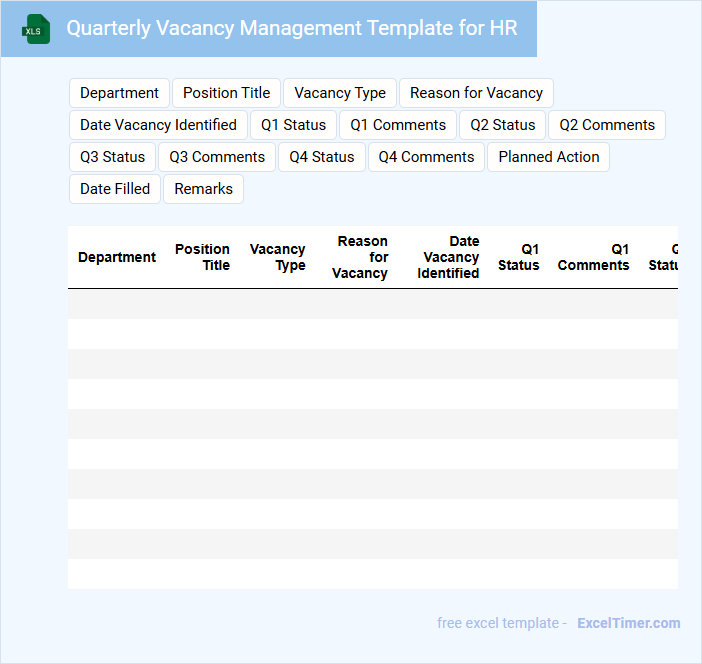Image resolution: width=702 pixels, height=664 pixels.
Task: Open the ExcelTimer.com link
Action: 628,623
